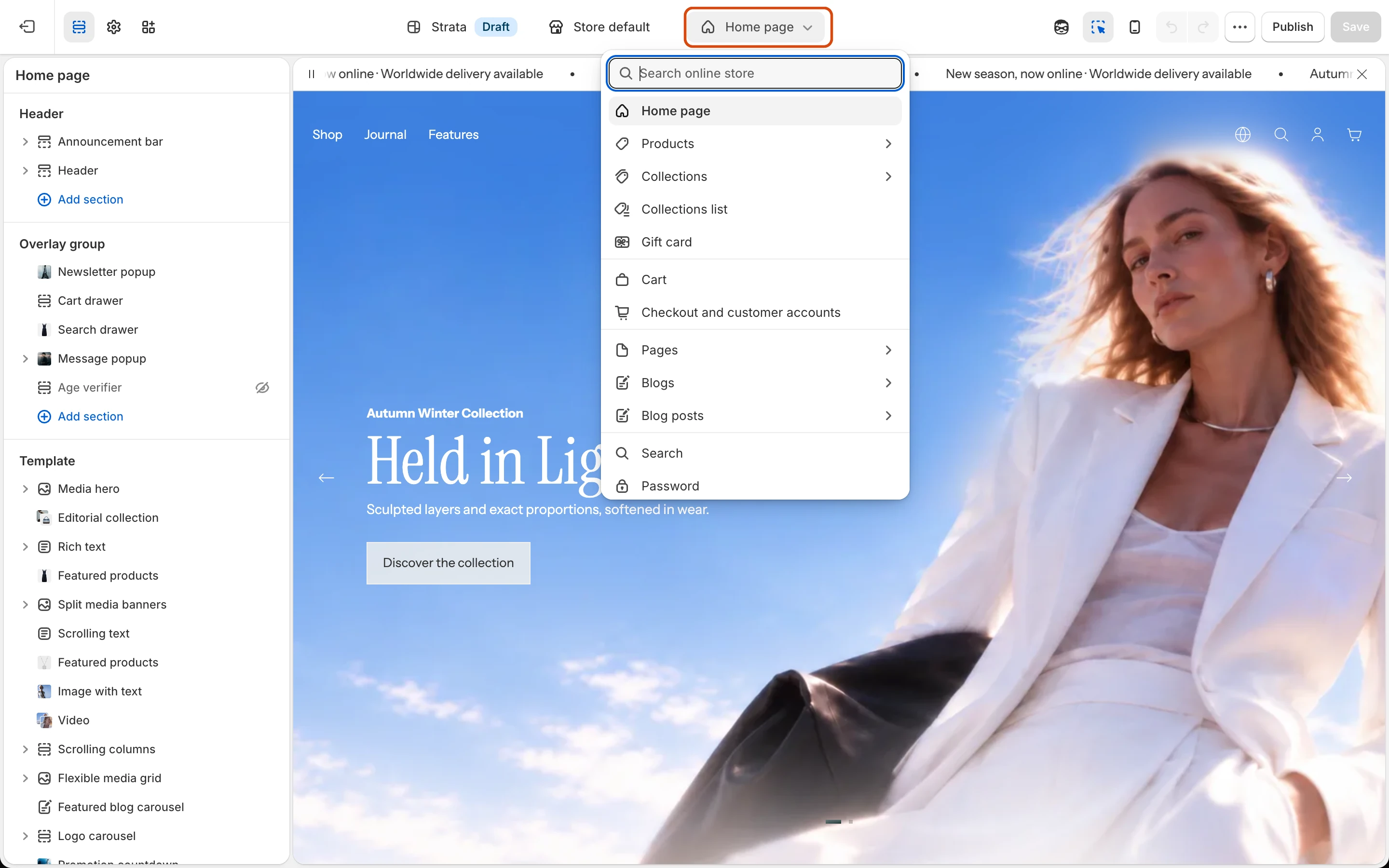The width and height of the screenshot is (1389, 868).
Task: Pause the announcement bar marquee
Action: pos(312,74)
